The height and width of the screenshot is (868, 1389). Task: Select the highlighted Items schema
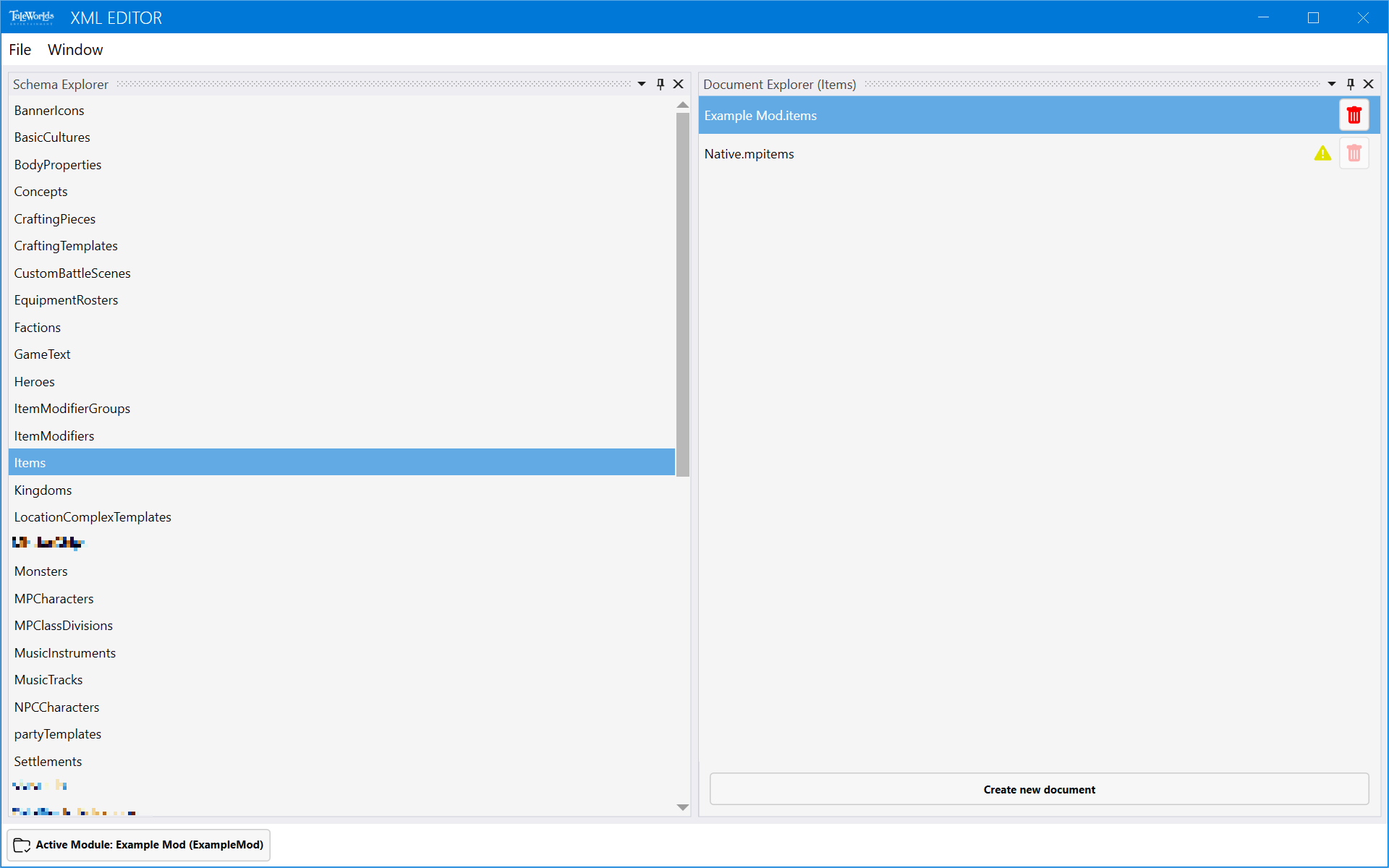coord(341,463)
